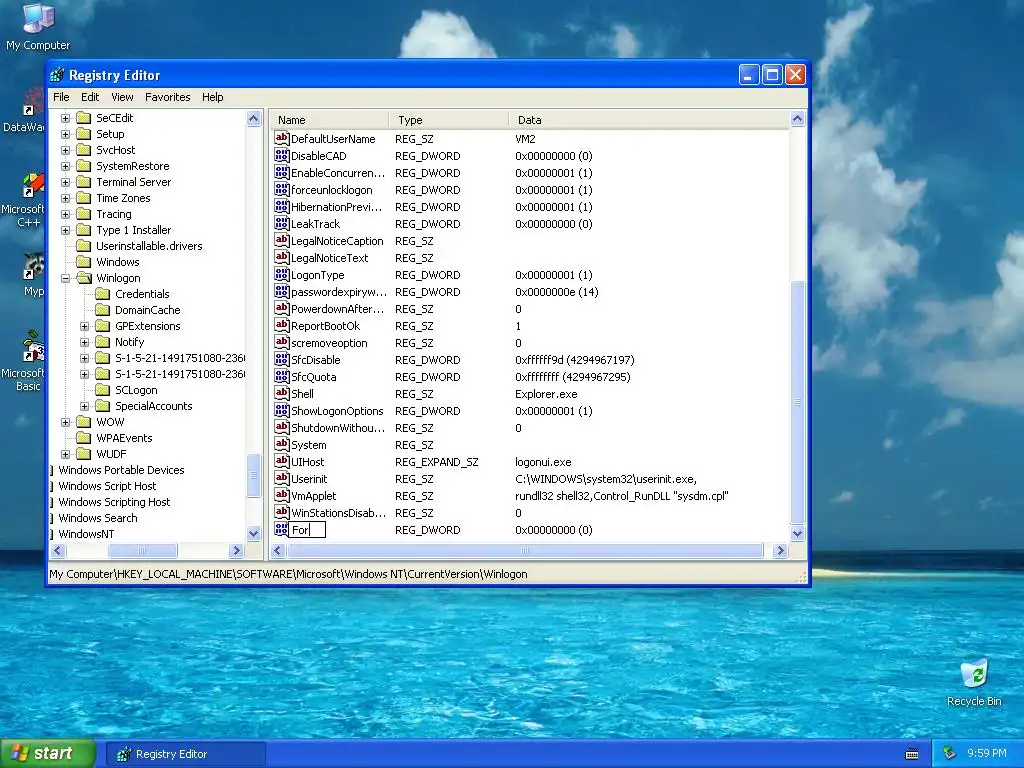The width and height of the screenshot is (1024, 768).
Task: Click the LogonType DWORD icon
Action: click(x=281, y=274)
